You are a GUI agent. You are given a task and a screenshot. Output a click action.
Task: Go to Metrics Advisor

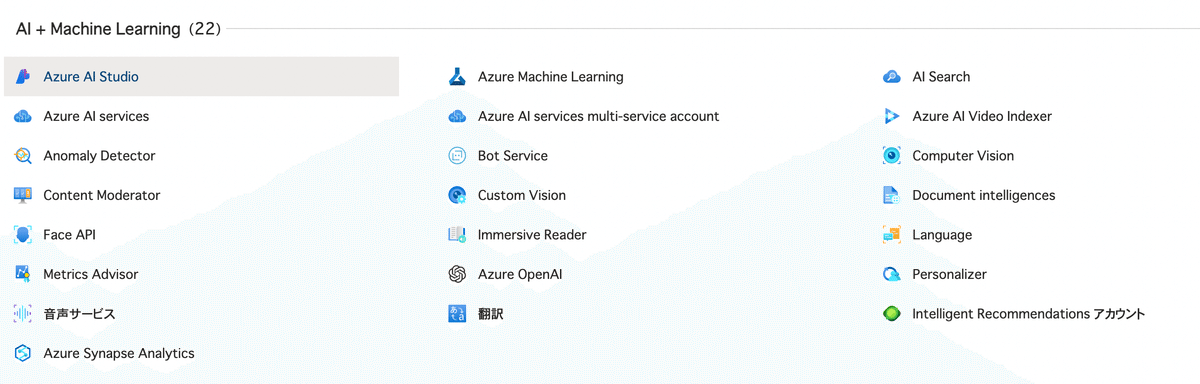click(x=91, y=274)
